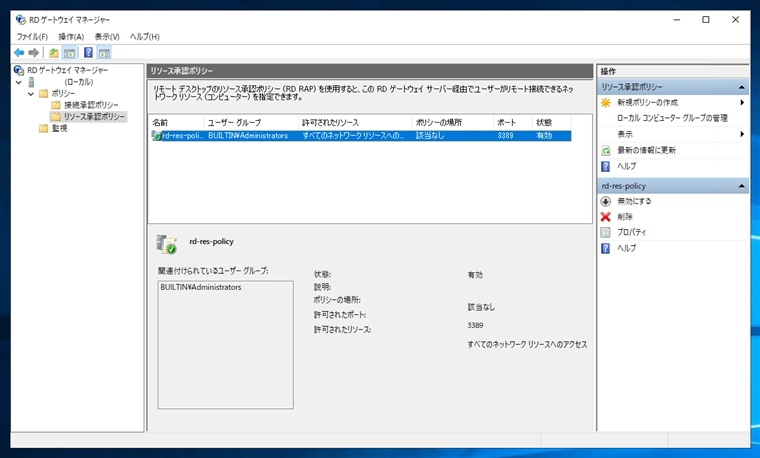Click the 監視 folder icon
The height and width of the screenshot is (458, 760).
click(44, 128)
